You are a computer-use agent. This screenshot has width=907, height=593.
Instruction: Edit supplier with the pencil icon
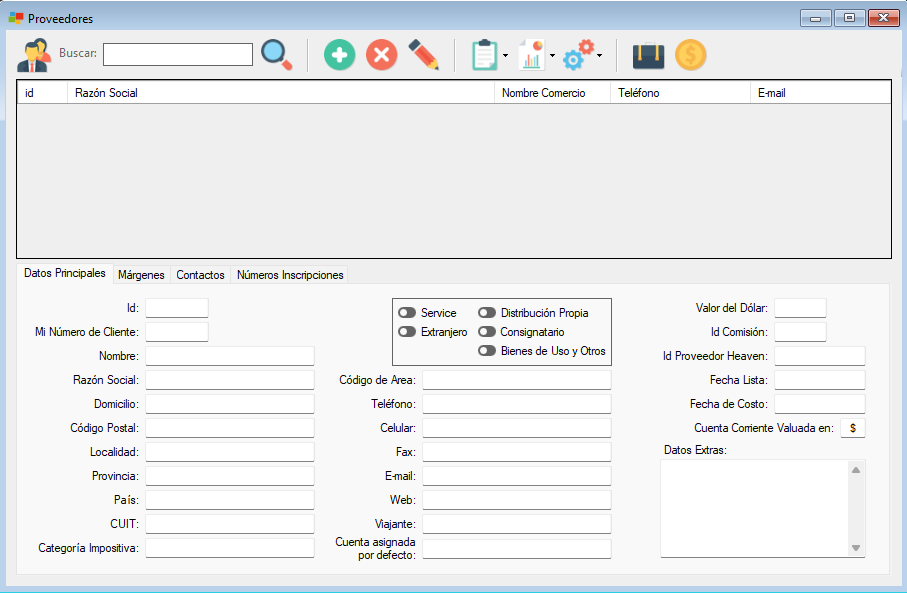[x=424, y=55]
